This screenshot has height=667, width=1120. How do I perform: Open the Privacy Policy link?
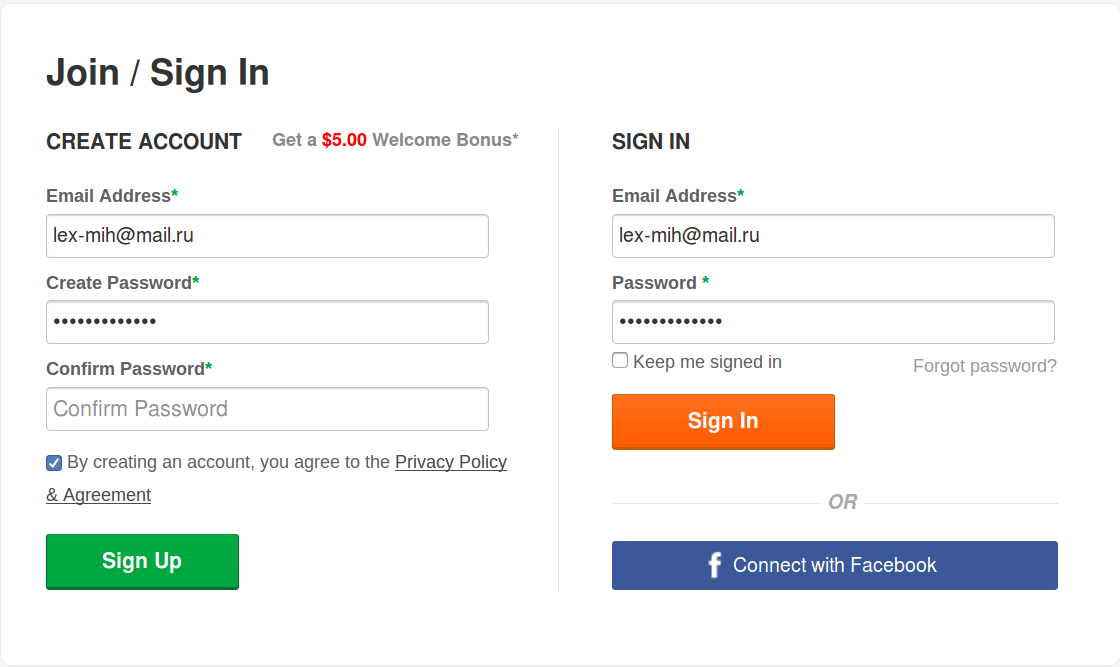[x=451, y=462]
